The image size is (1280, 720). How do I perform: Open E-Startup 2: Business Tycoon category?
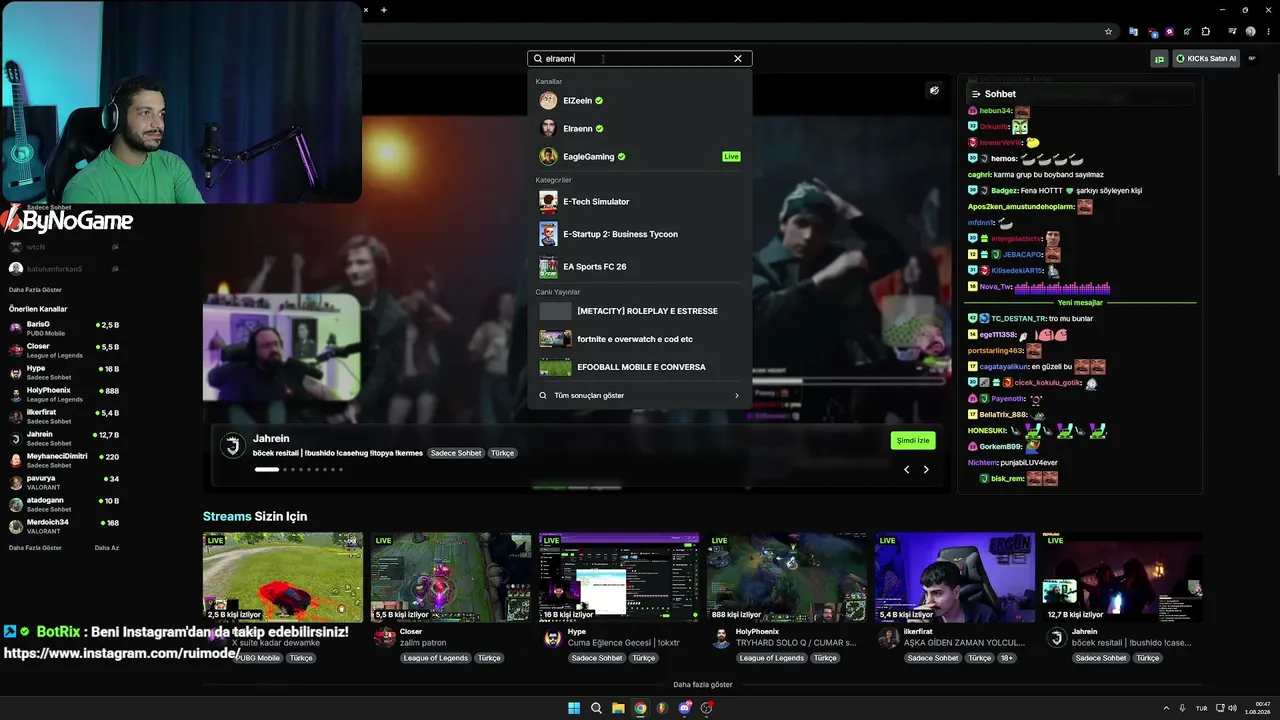[x=640, y=234]
